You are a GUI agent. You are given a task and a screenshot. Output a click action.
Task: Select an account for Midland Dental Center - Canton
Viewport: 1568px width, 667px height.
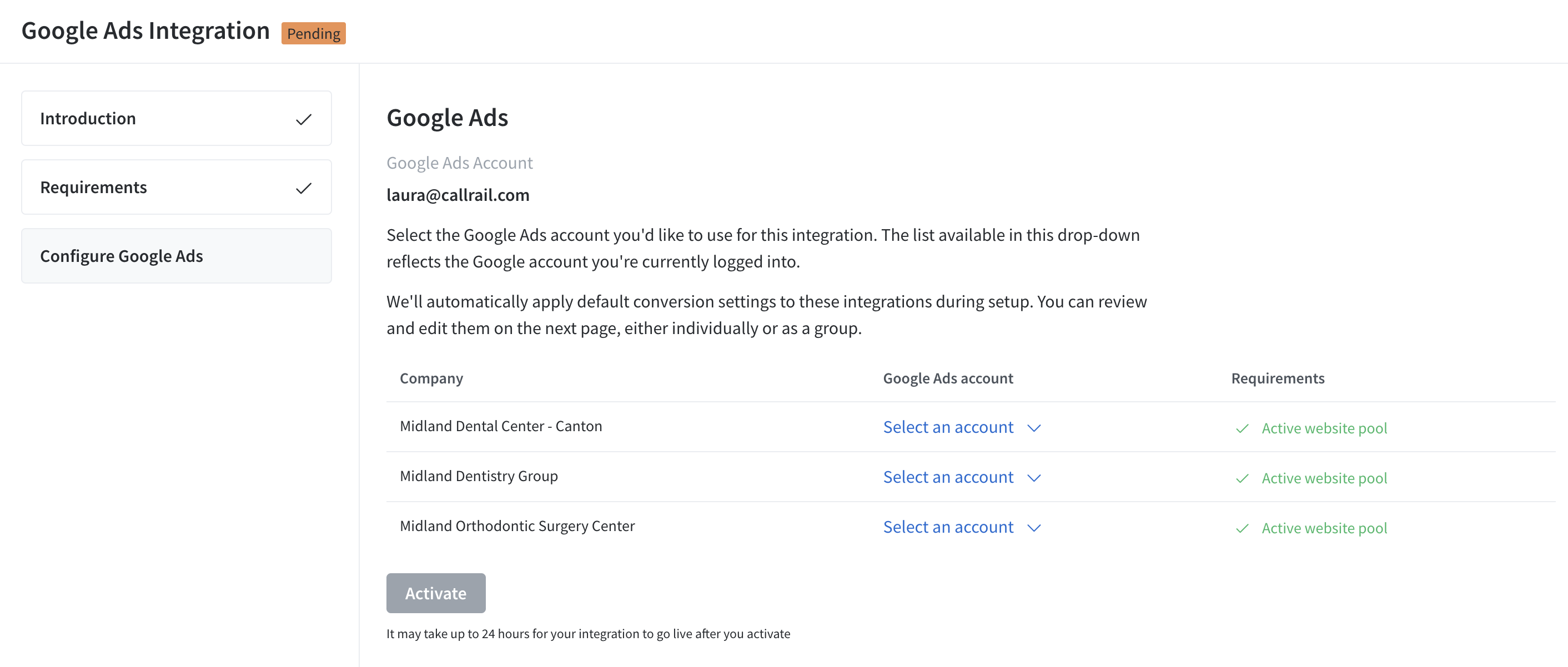click(x=962, y=427)
